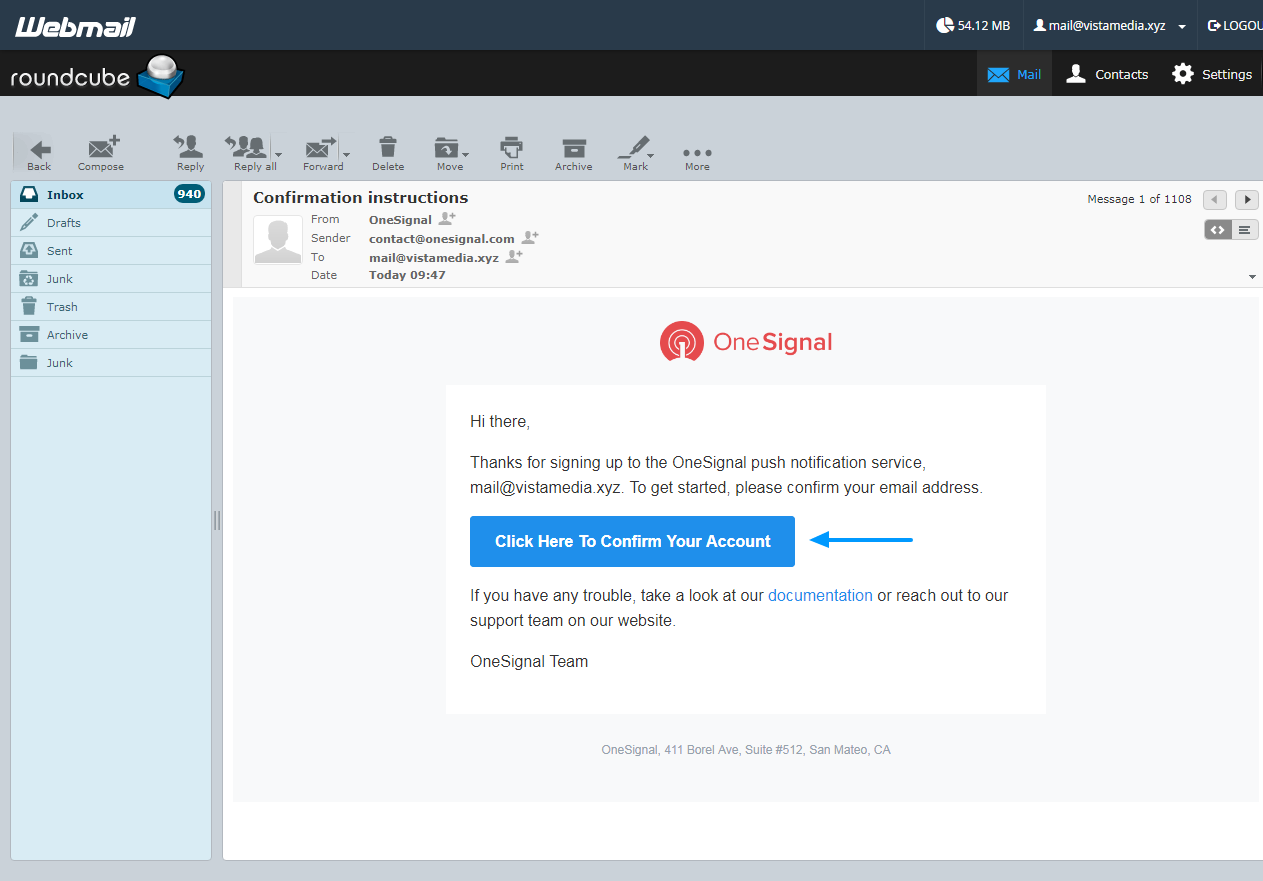1263x881 pixels.
Task: Open the Junk folder below Archive
Action: coord(111,363)
